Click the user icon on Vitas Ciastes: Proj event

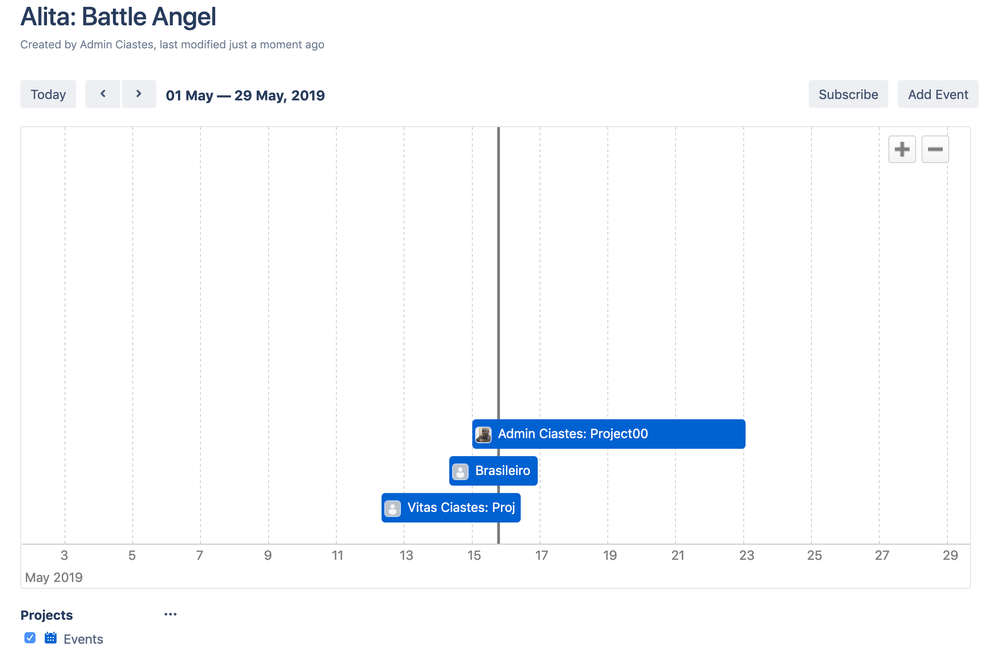coord(391,507)
